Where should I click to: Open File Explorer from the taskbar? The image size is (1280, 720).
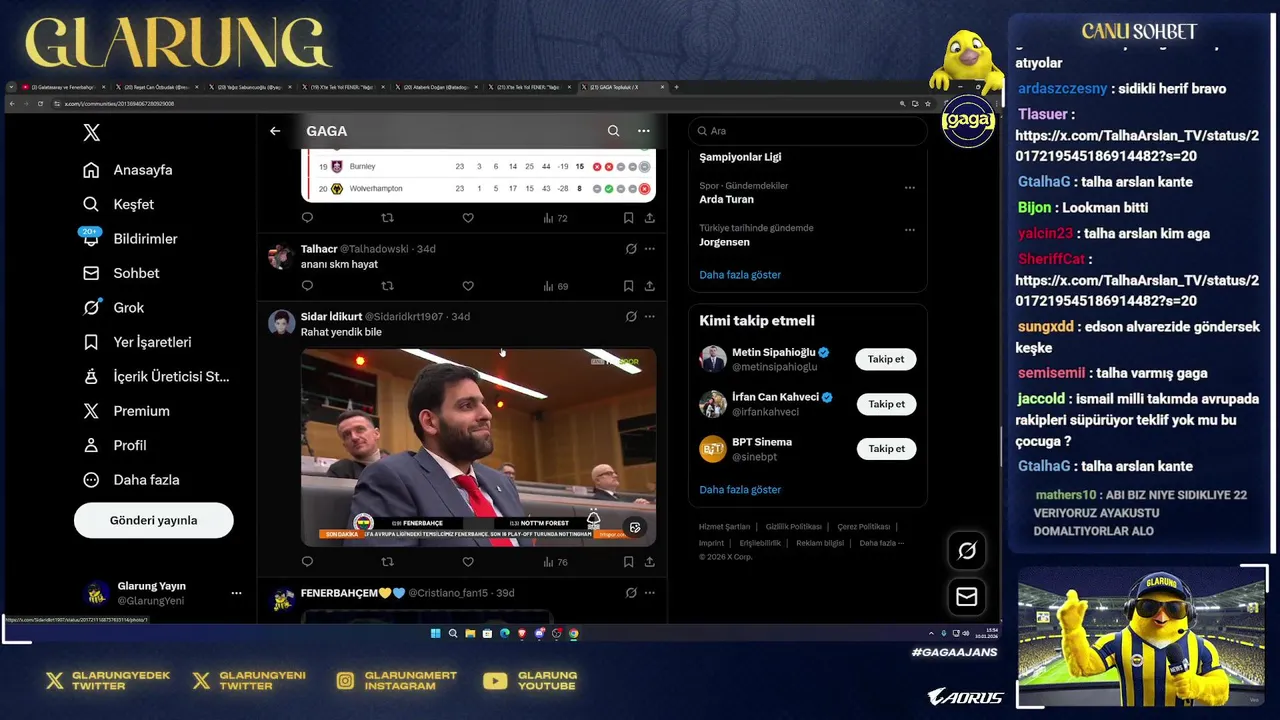pos(470,633)
